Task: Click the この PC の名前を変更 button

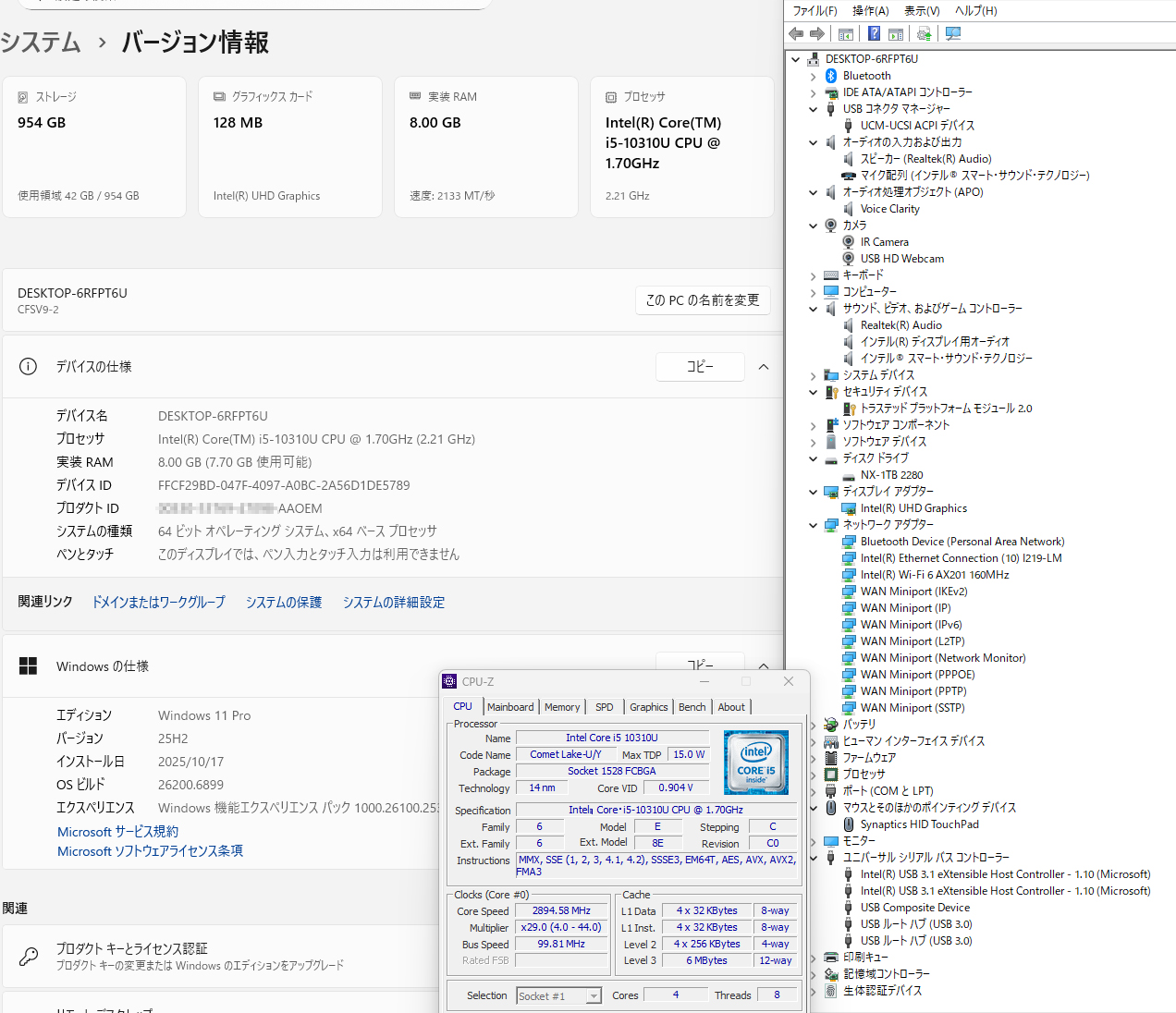Action: pyautogui.click(x=703, y=300)
